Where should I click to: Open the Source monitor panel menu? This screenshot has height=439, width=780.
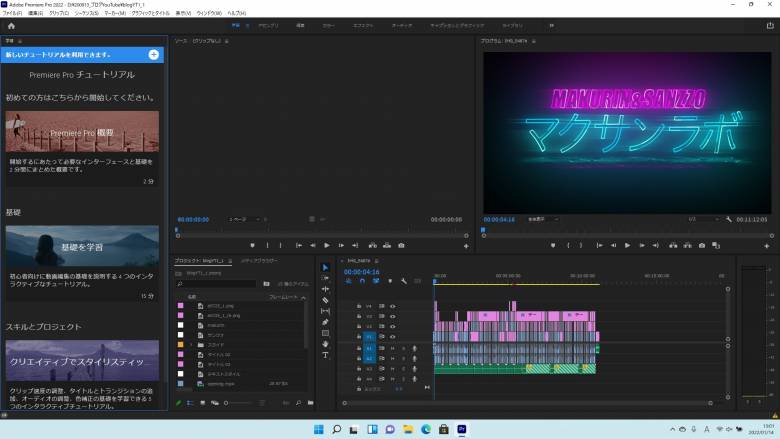(x=226, y=41)
